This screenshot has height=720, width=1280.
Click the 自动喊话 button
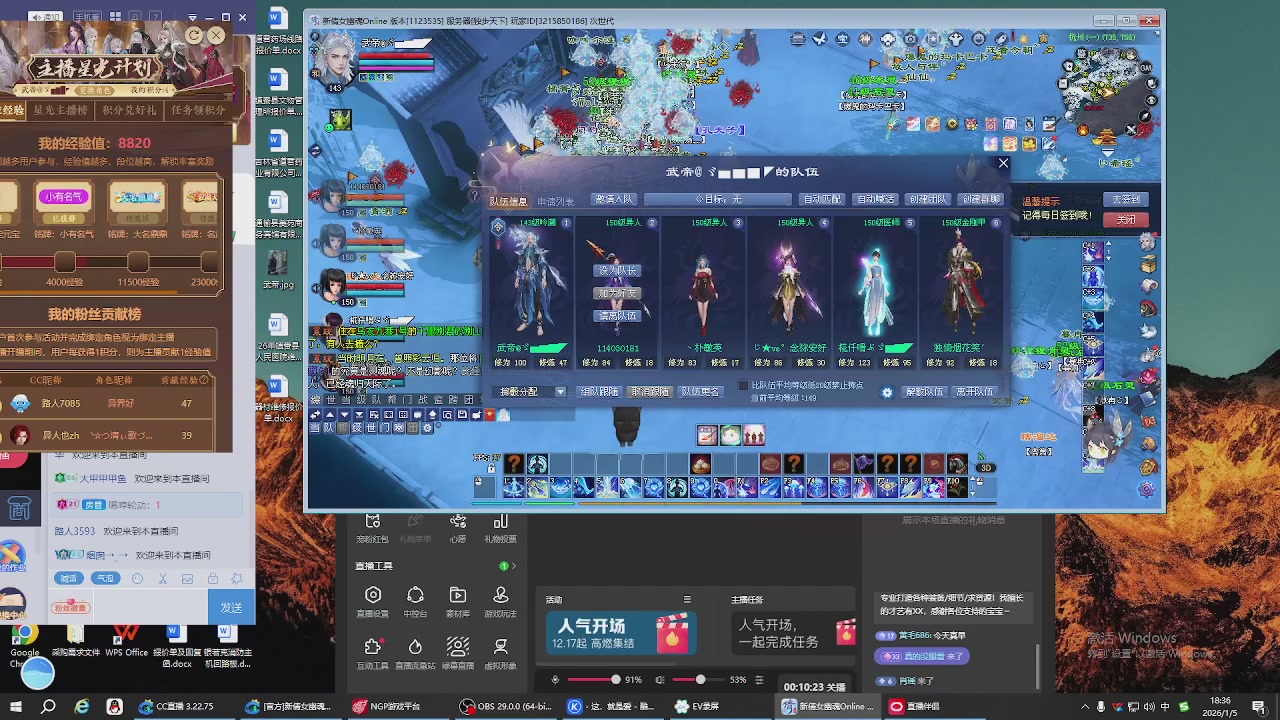875,200
